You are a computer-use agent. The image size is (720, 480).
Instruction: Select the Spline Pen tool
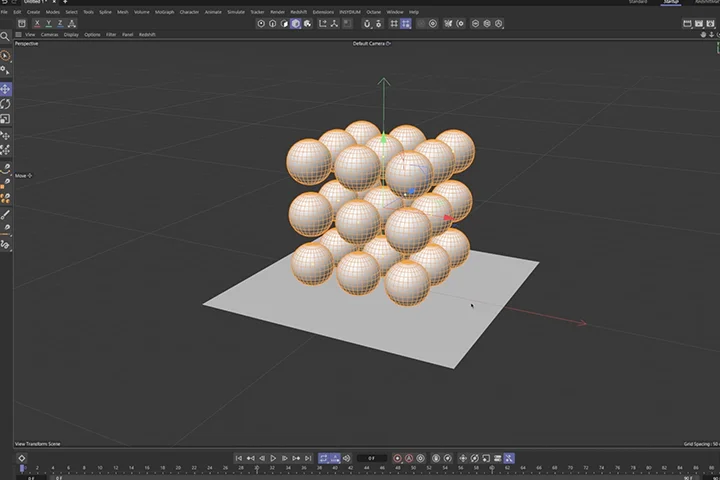[x=6, y=168]
